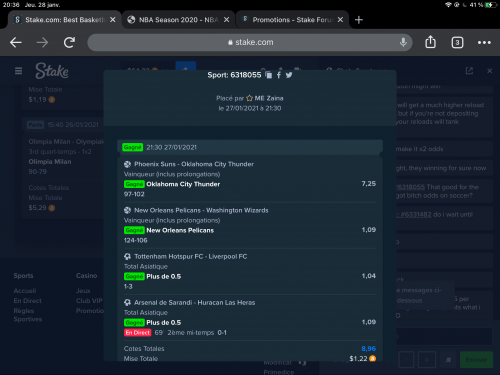Image resolution: width=500 pixels, height=375 pixels.
Task: Click the 7,25 odds for Oklahoma City Thunder
Action: (369, 184)
